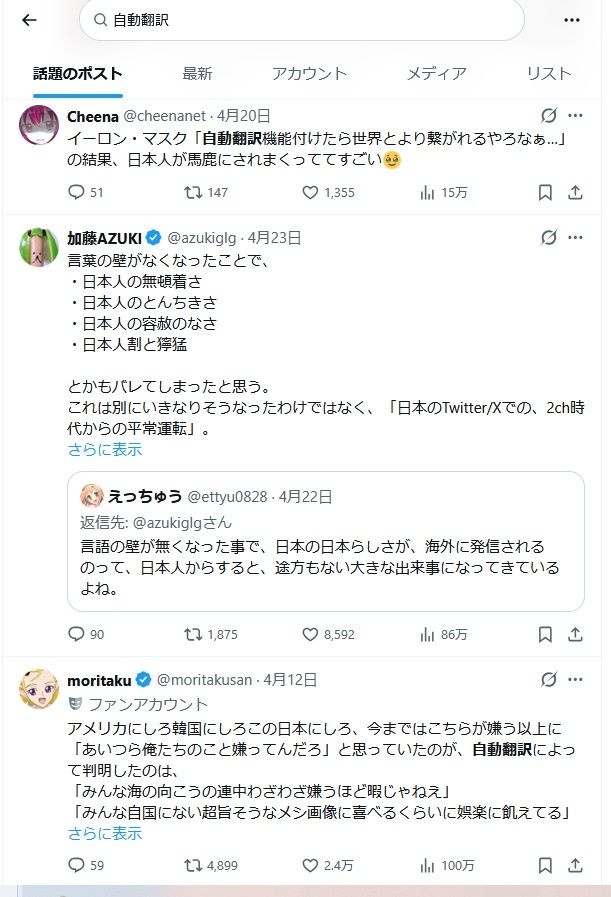Select the メディア tab

pos(436,73)
